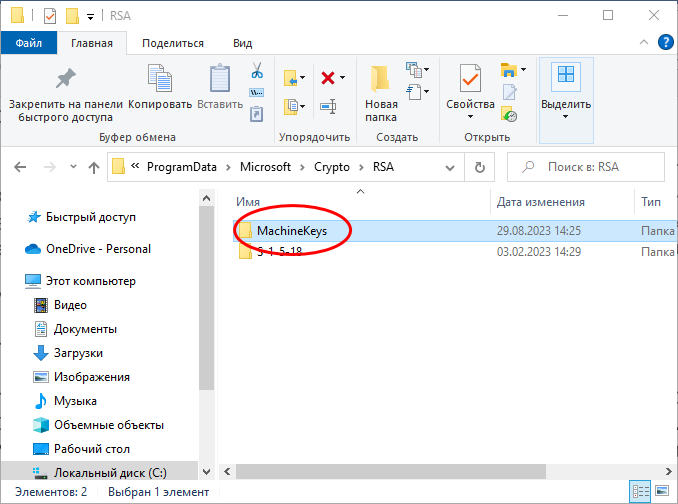The height and width of the screenshot is (504, 678).
Task: Click the Copy button in ribbon
Action: pyautogui.click(x=160, y=87)
